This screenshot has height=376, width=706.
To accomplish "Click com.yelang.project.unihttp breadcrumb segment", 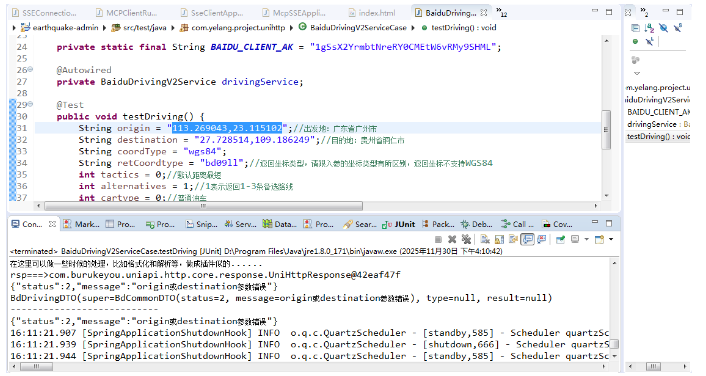I will coord(238,28).
